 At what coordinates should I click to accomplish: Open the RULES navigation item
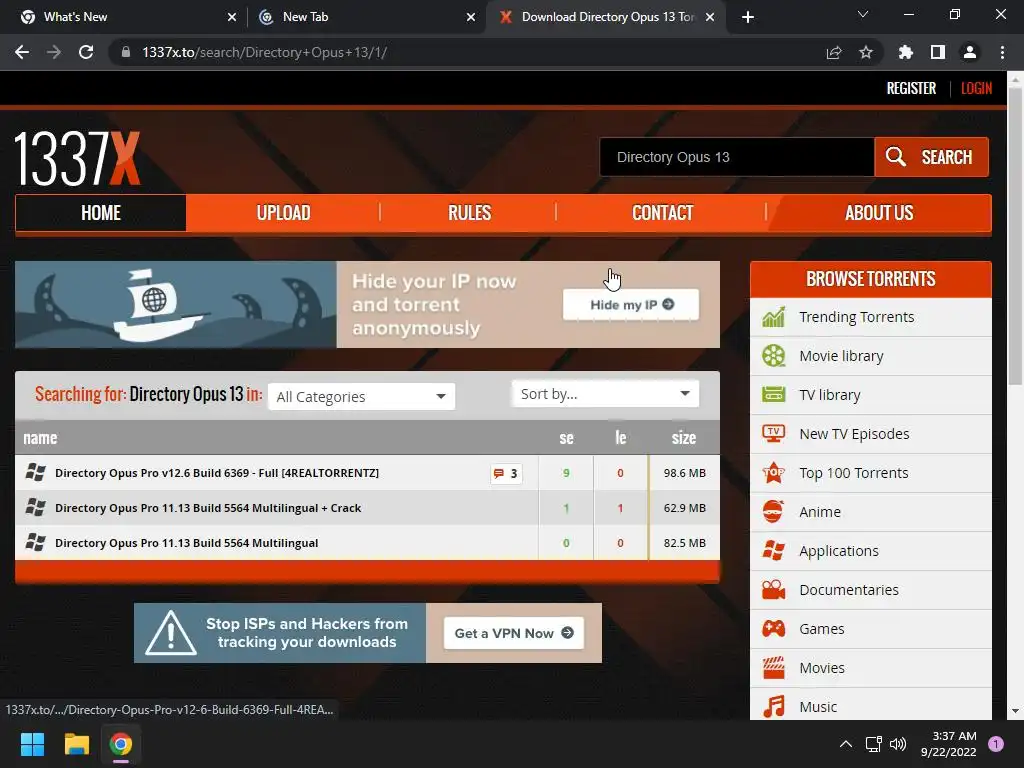[x=469, y=213]
